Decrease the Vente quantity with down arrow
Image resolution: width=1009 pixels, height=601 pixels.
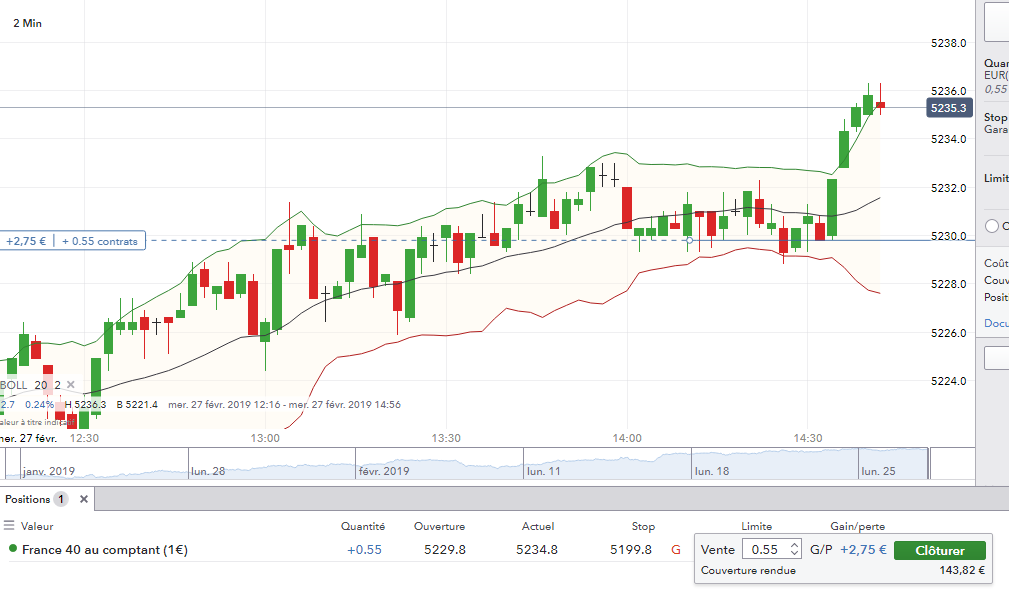[794, 553]
